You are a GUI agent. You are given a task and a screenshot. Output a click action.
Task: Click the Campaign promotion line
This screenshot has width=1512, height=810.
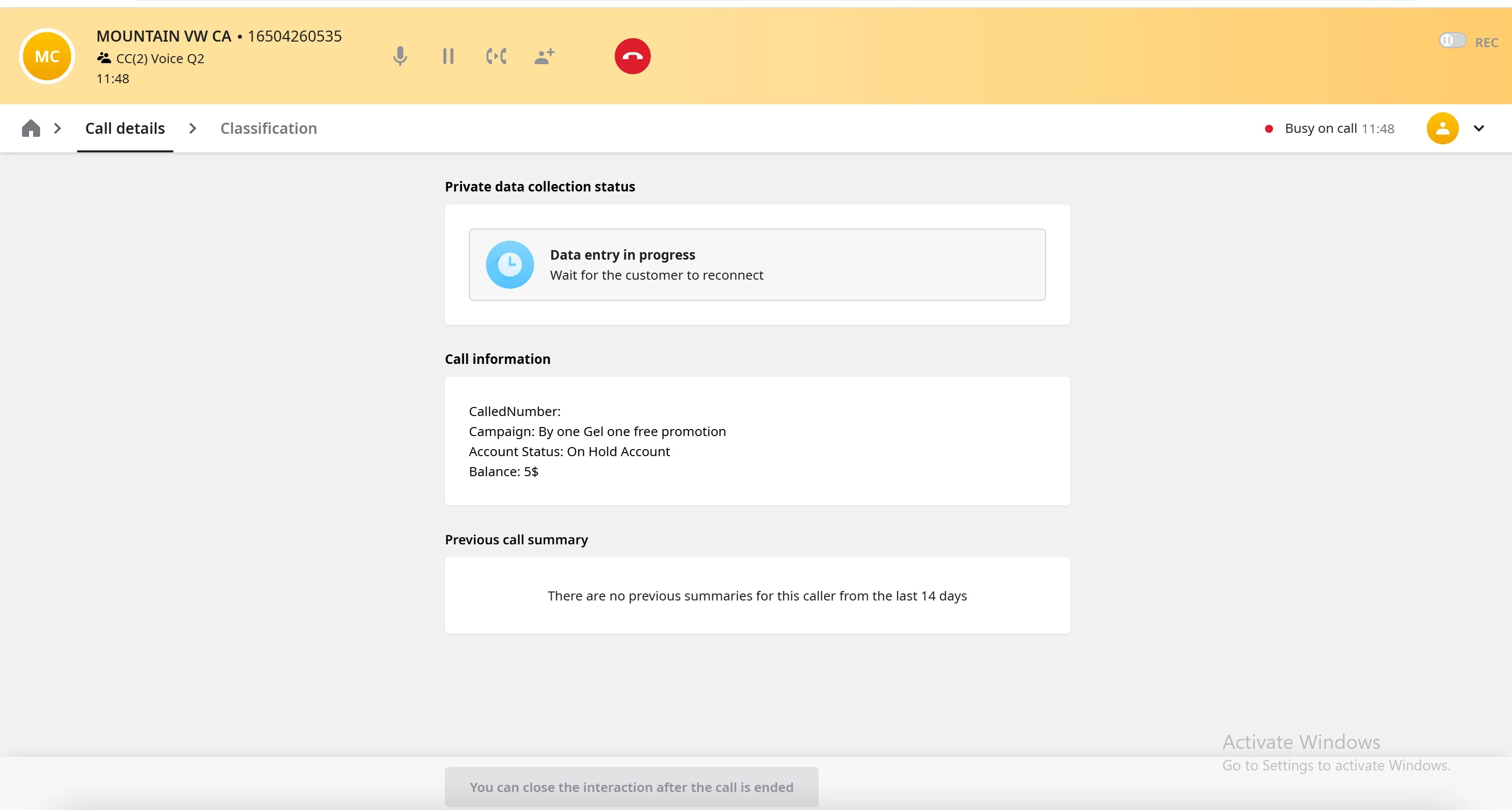click(597, 432)
